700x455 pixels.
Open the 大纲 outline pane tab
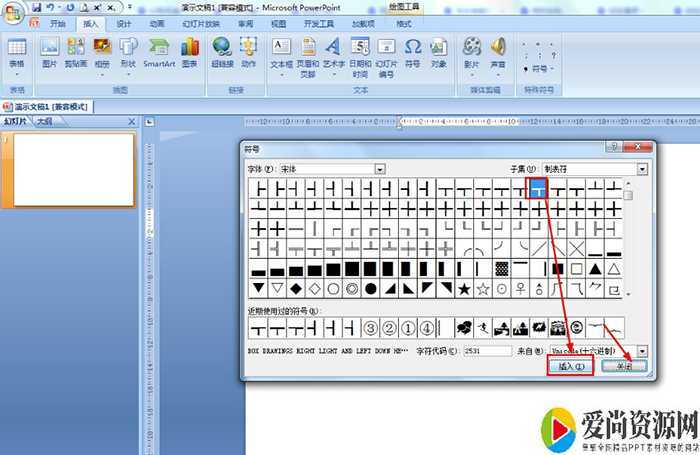pos(44,121)
